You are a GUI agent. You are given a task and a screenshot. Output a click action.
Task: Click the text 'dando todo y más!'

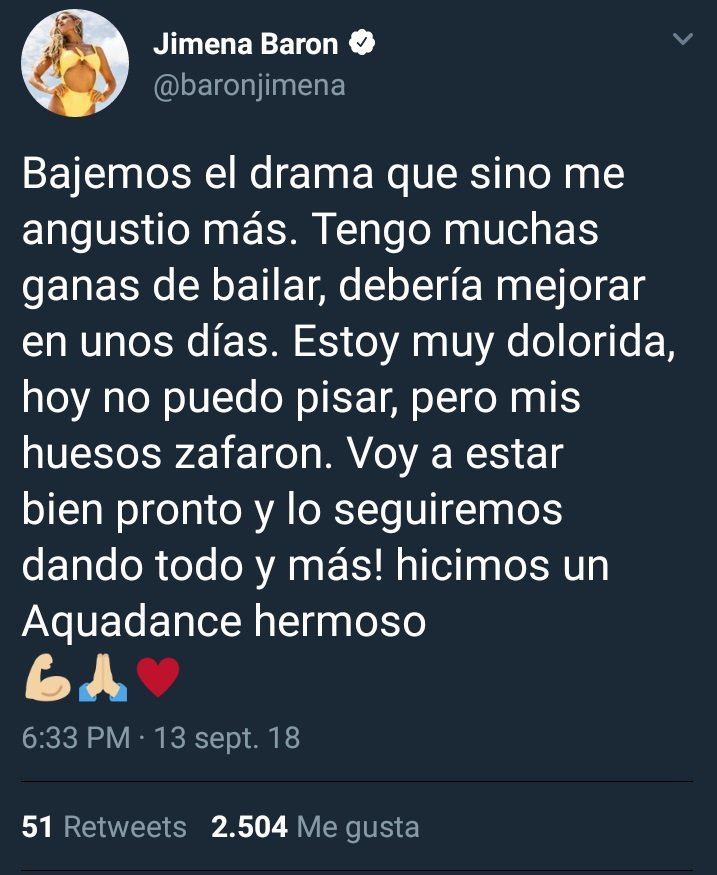tap(203, 565)
